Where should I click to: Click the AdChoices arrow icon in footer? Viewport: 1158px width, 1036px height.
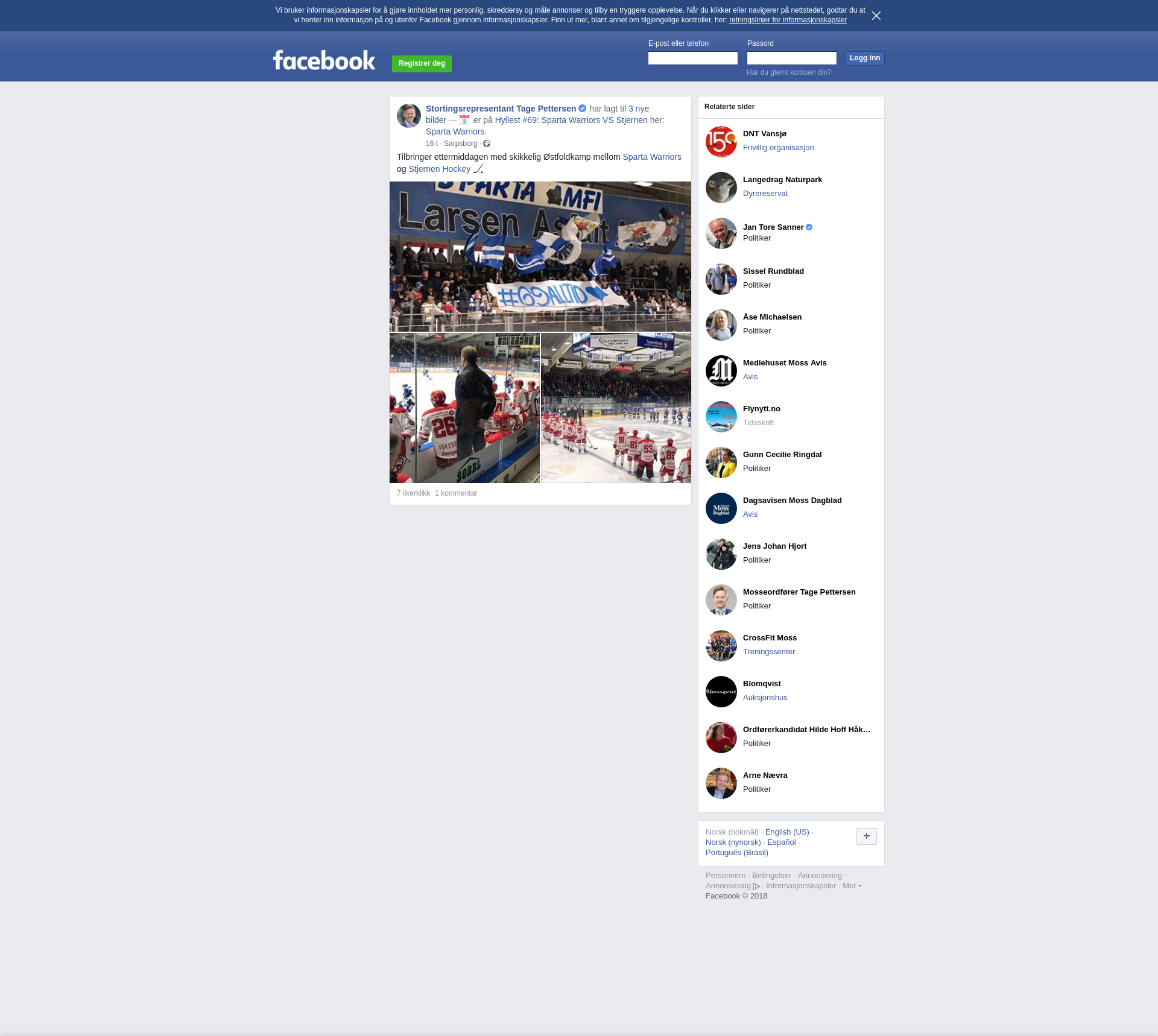coord(756,886)
